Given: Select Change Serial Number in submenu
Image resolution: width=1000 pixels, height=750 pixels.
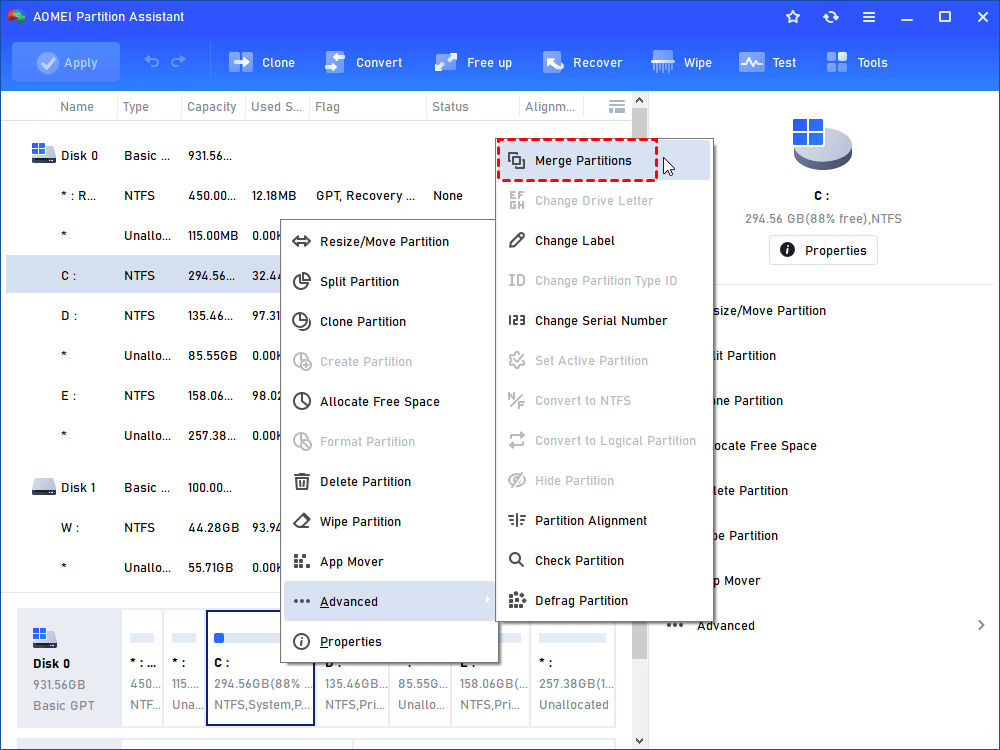Looking at the screenshot, I should (x=603, y=321).
